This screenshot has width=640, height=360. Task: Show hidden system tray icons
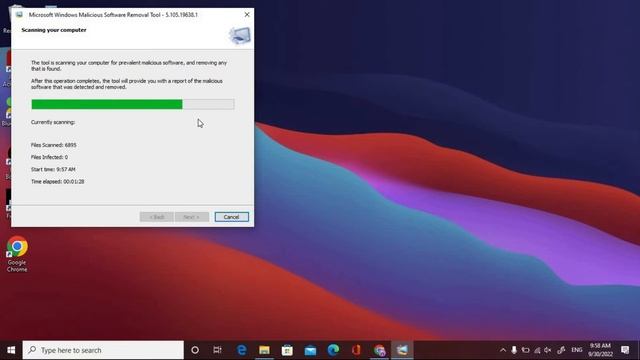tap(503, 350)
